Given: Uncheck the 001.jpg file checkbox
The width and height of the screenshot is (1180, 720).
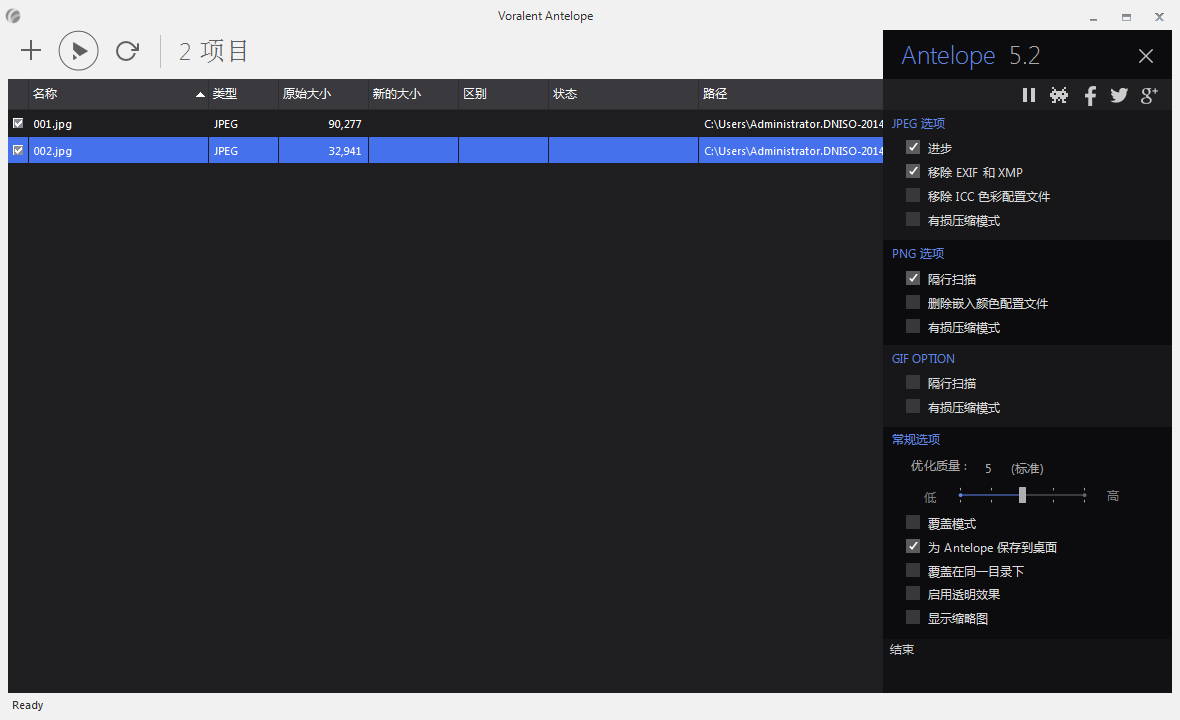Looking at the screenshot, I should click(18, 123).
